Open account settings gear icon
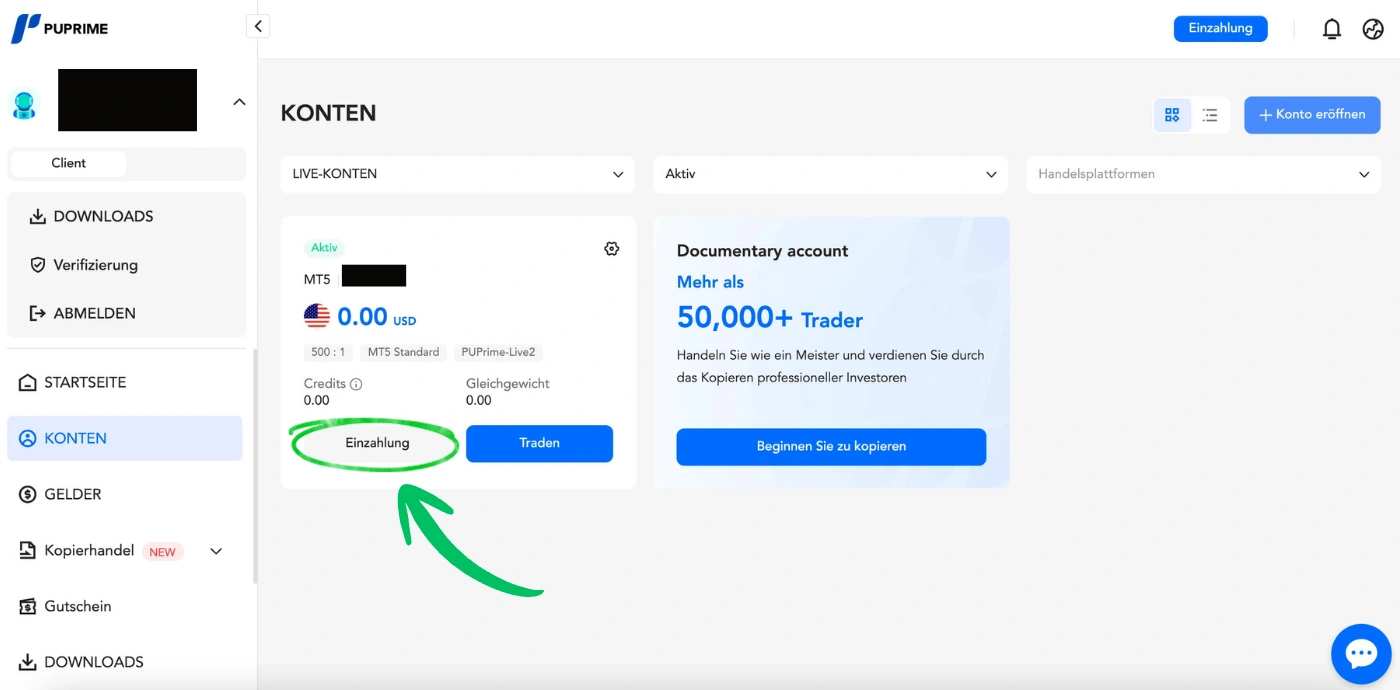1400x690 pixels. click(612, 249)
